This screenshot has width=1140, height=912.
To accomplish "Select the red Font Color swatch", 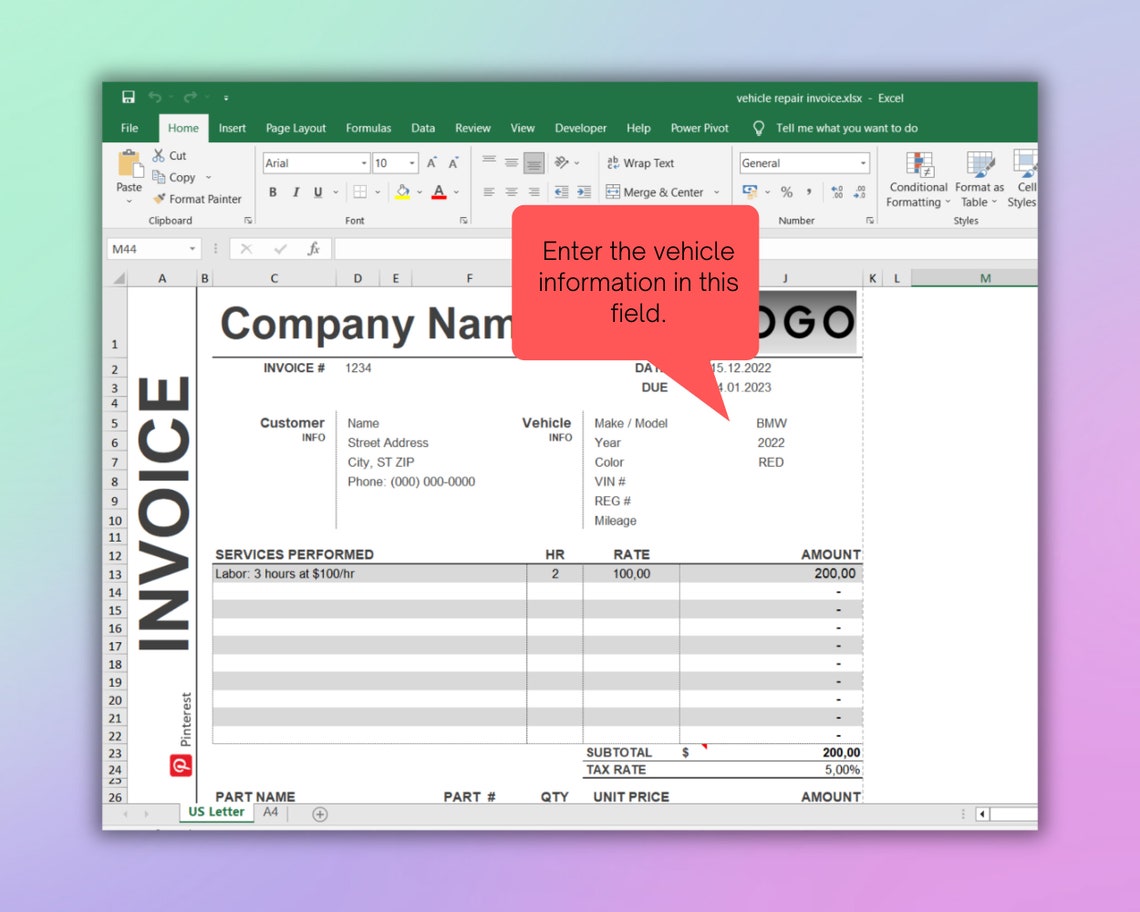I will point(438,192).
